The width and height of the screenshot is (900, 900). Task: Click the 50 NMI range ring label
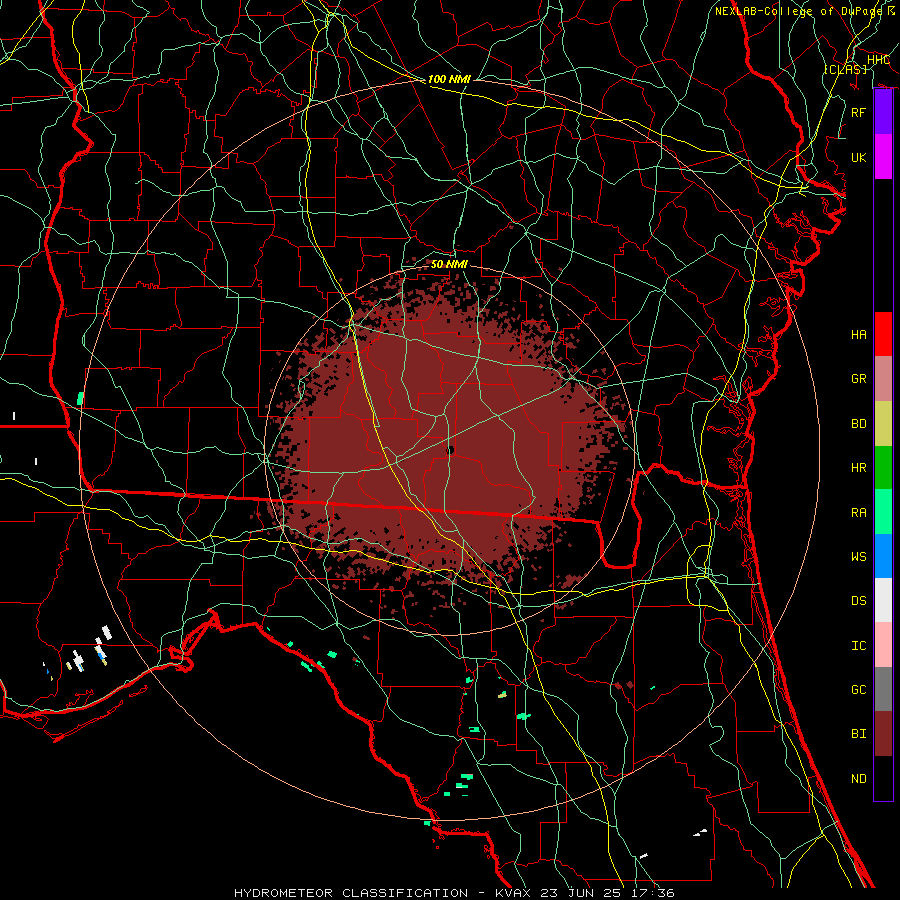click(x=449, y=264)
